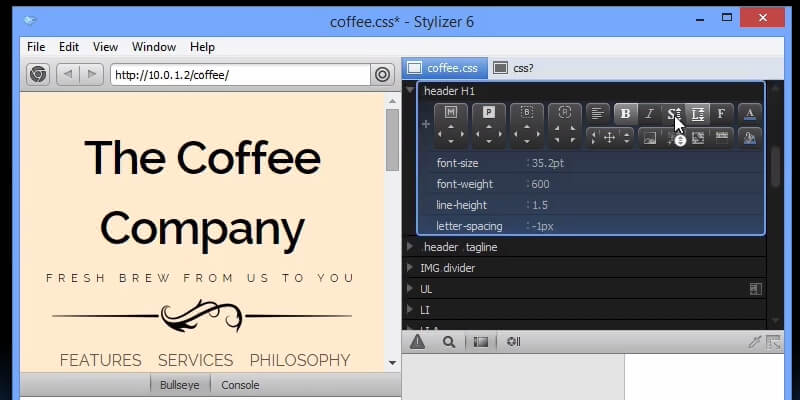This screenshot has height=400, width=800.
Task: Go back using the left arrow button
Action: pos(68,74)
